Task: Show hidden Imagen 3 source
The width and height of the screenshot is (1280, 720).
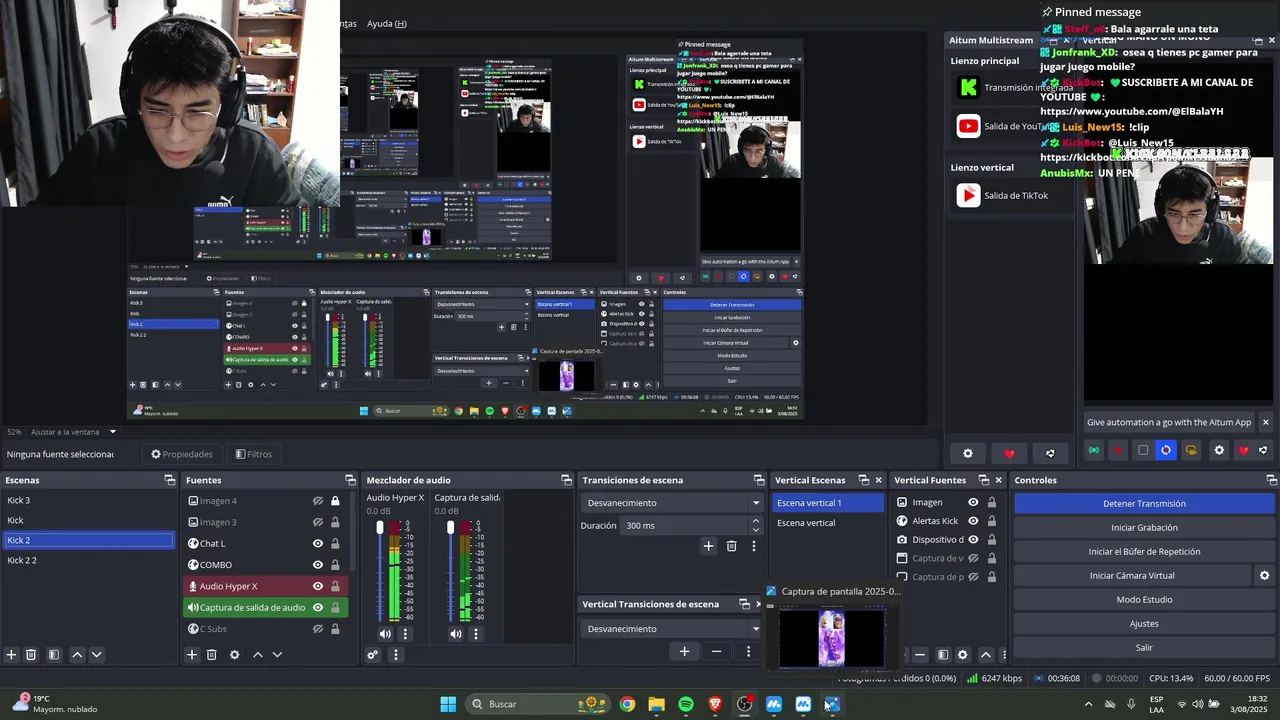Action: click(x=318, y=522)
